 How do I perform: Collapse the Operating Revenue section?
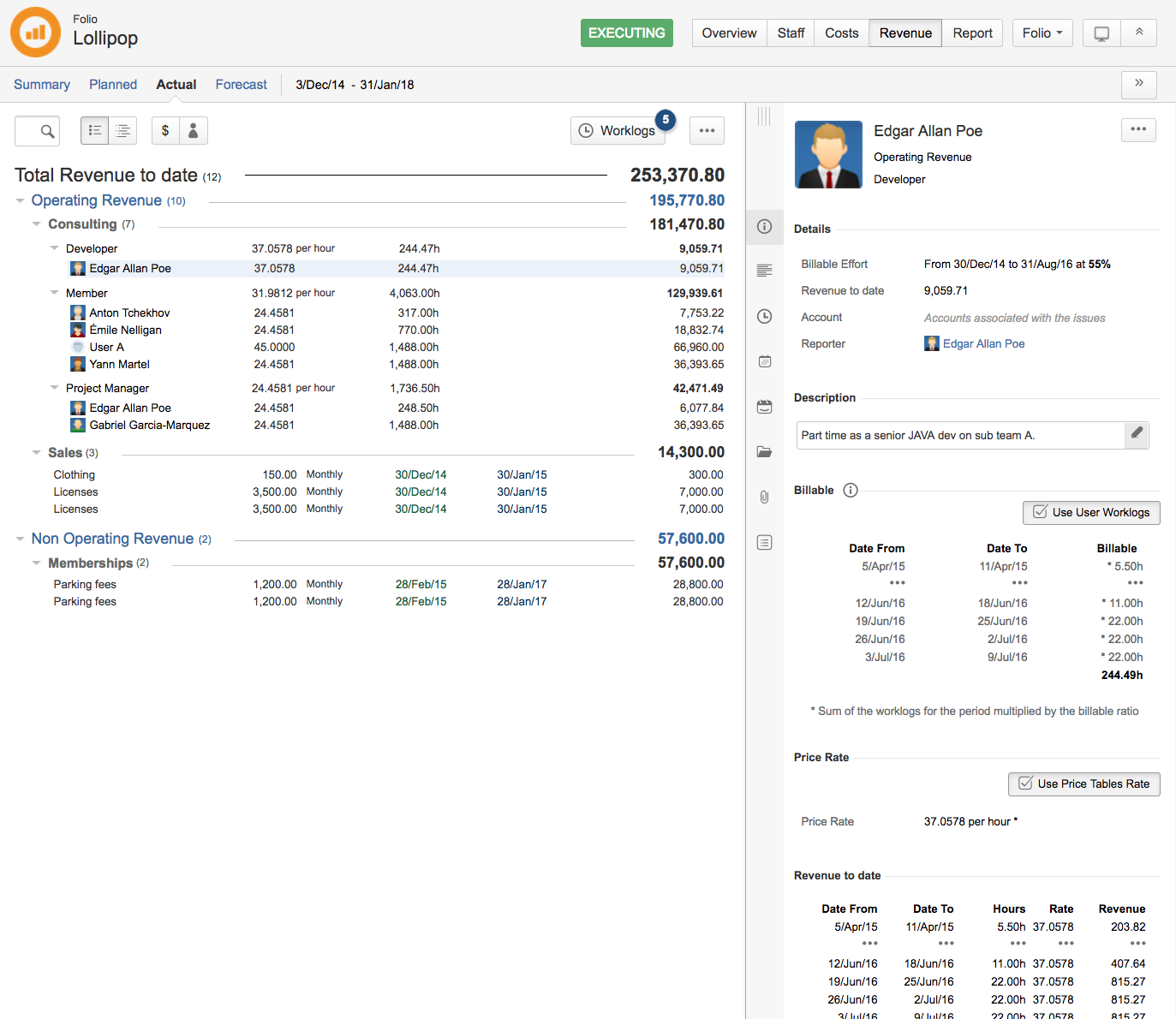click(x=20, y=201)
